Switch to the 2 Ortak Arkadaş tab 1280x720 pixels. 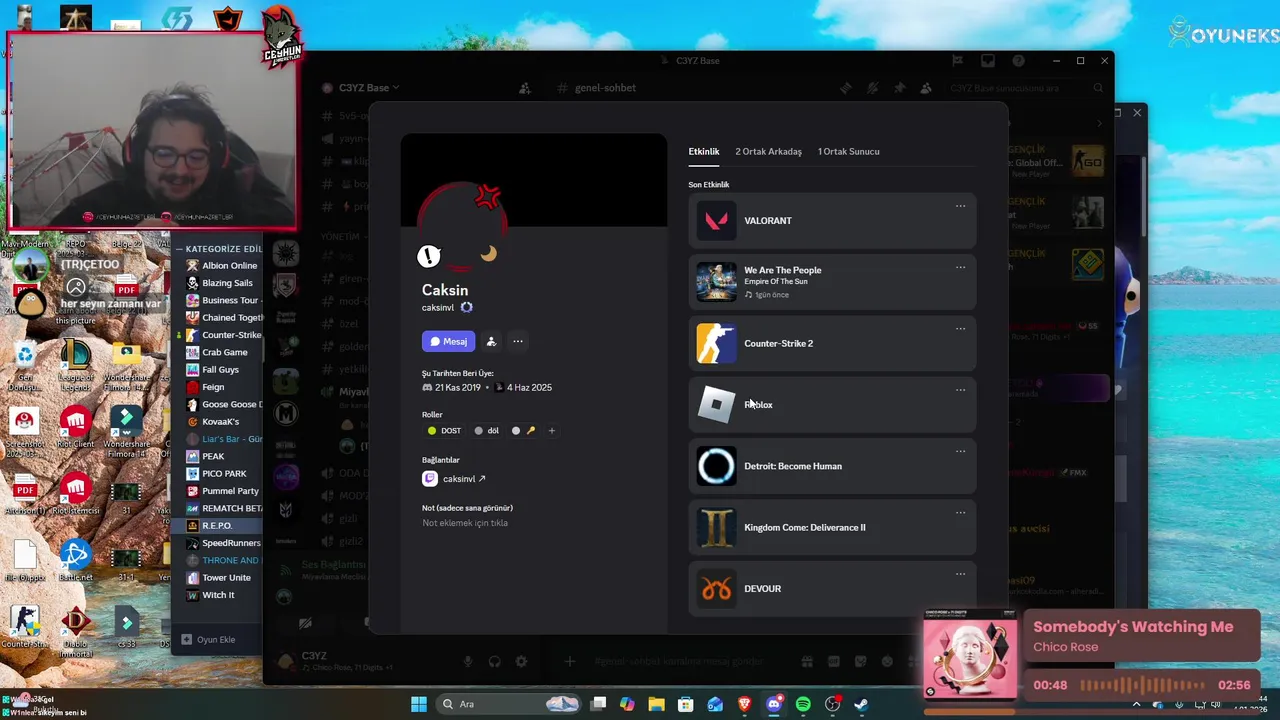769,151
